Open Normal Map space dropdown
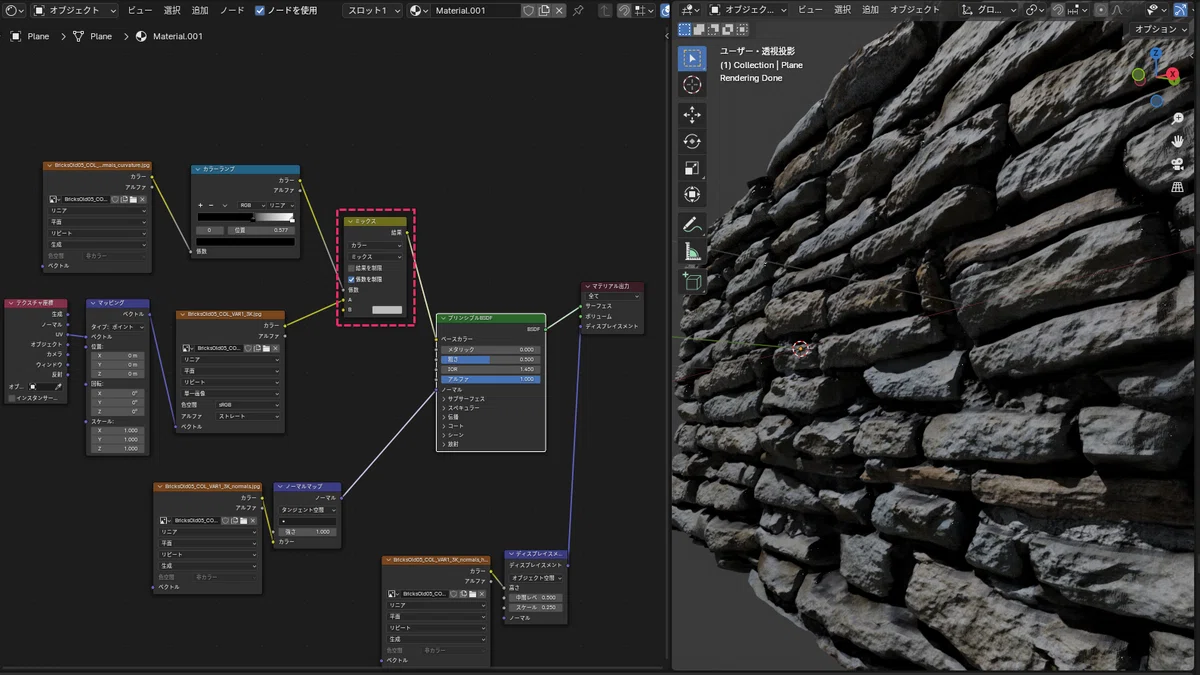The height and width of the screenshot is (675, 1200). (x=307, y=510)
